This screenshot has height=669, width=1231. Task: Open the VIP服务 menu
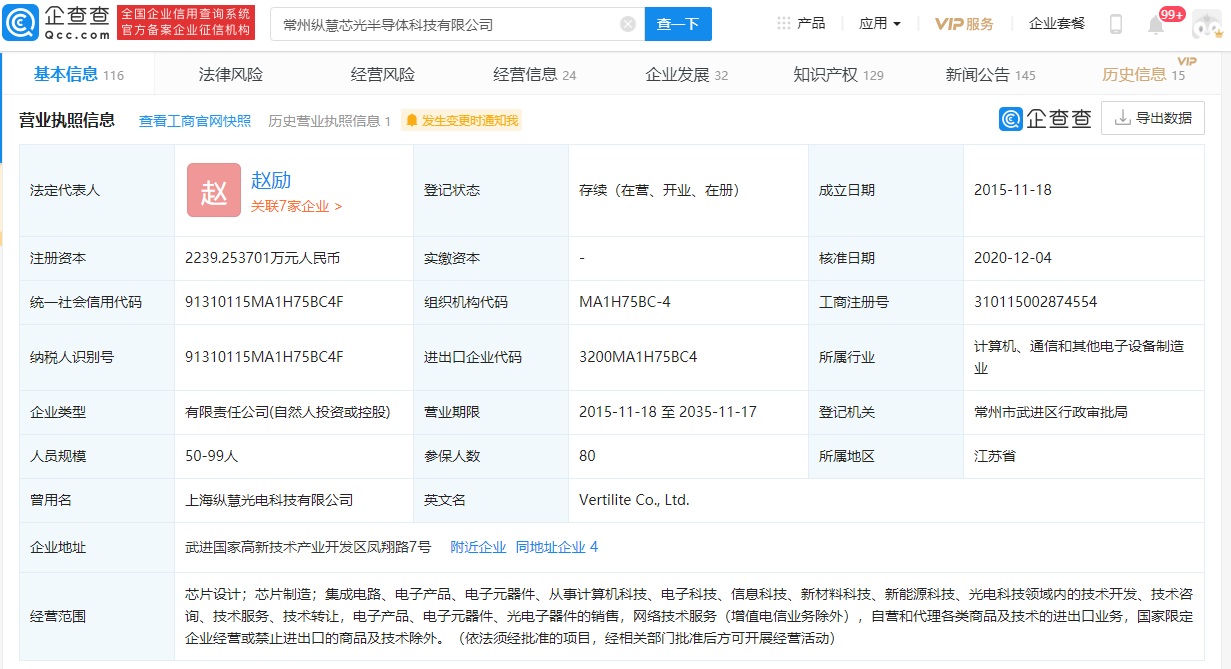pyautogui.click(x=964, y=22)
